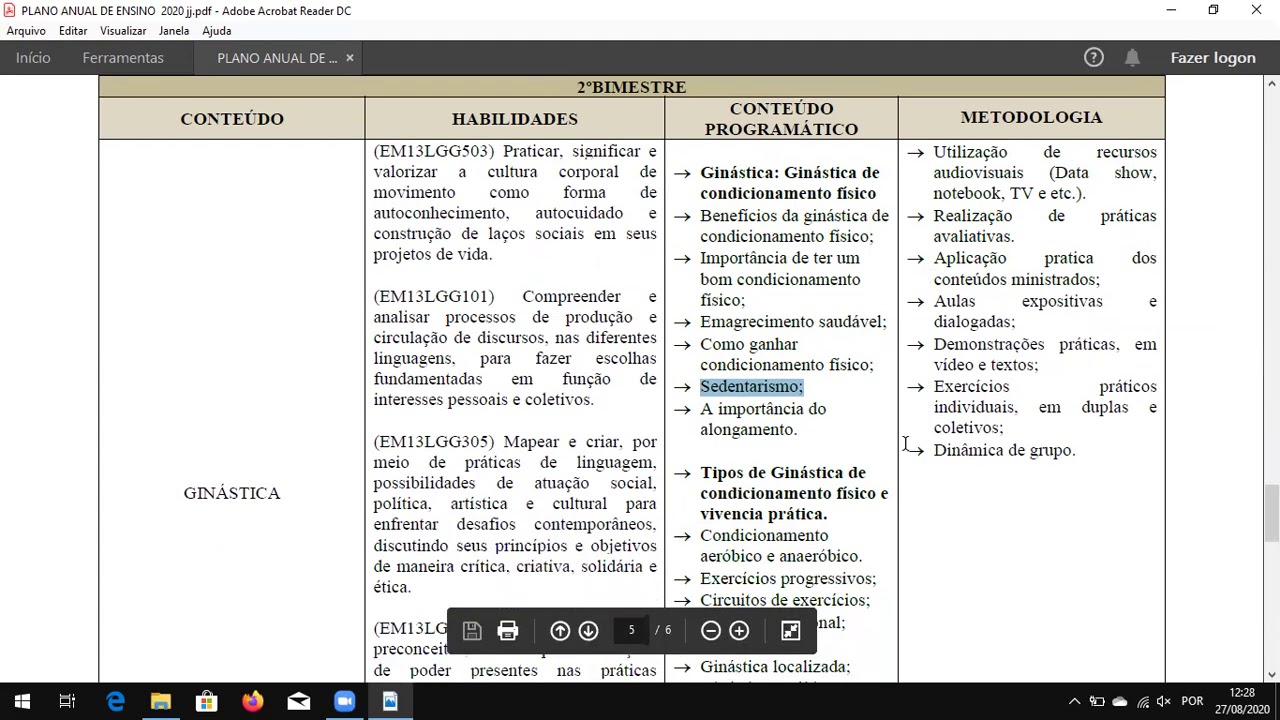Print the document using printer icon
Image resolution: width=1280 pixels, height=720 pixels.
(x=508, y=631)
